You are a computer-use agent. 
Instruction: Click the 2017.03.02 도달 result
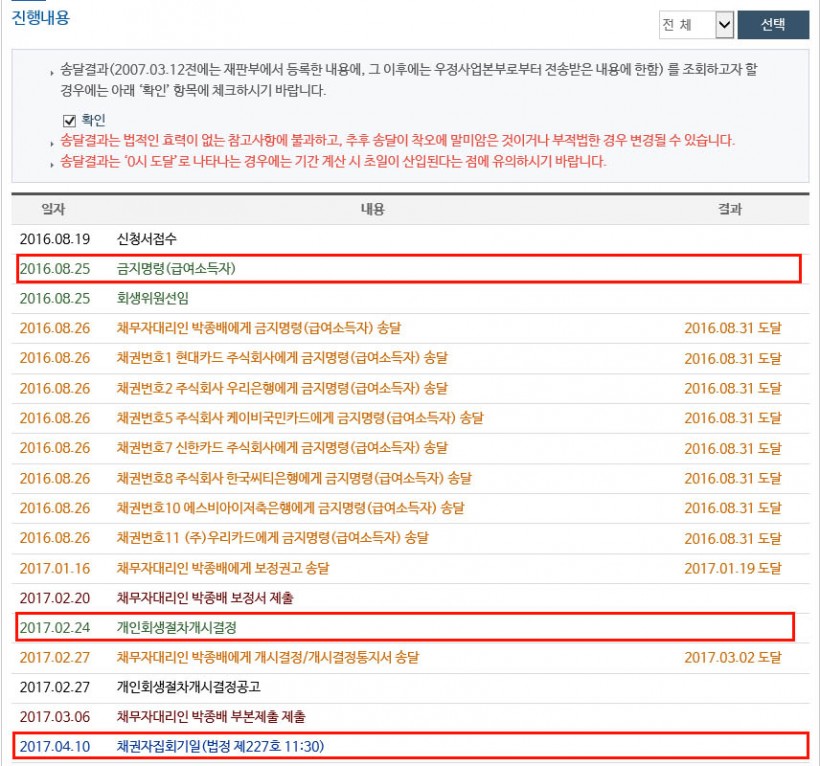pos(733,658)
